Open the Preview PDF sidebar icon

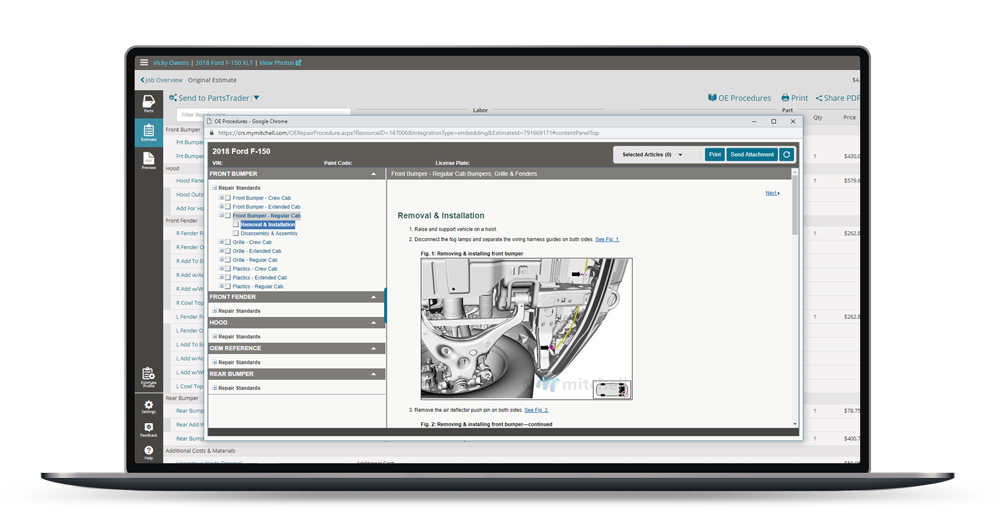148,160
